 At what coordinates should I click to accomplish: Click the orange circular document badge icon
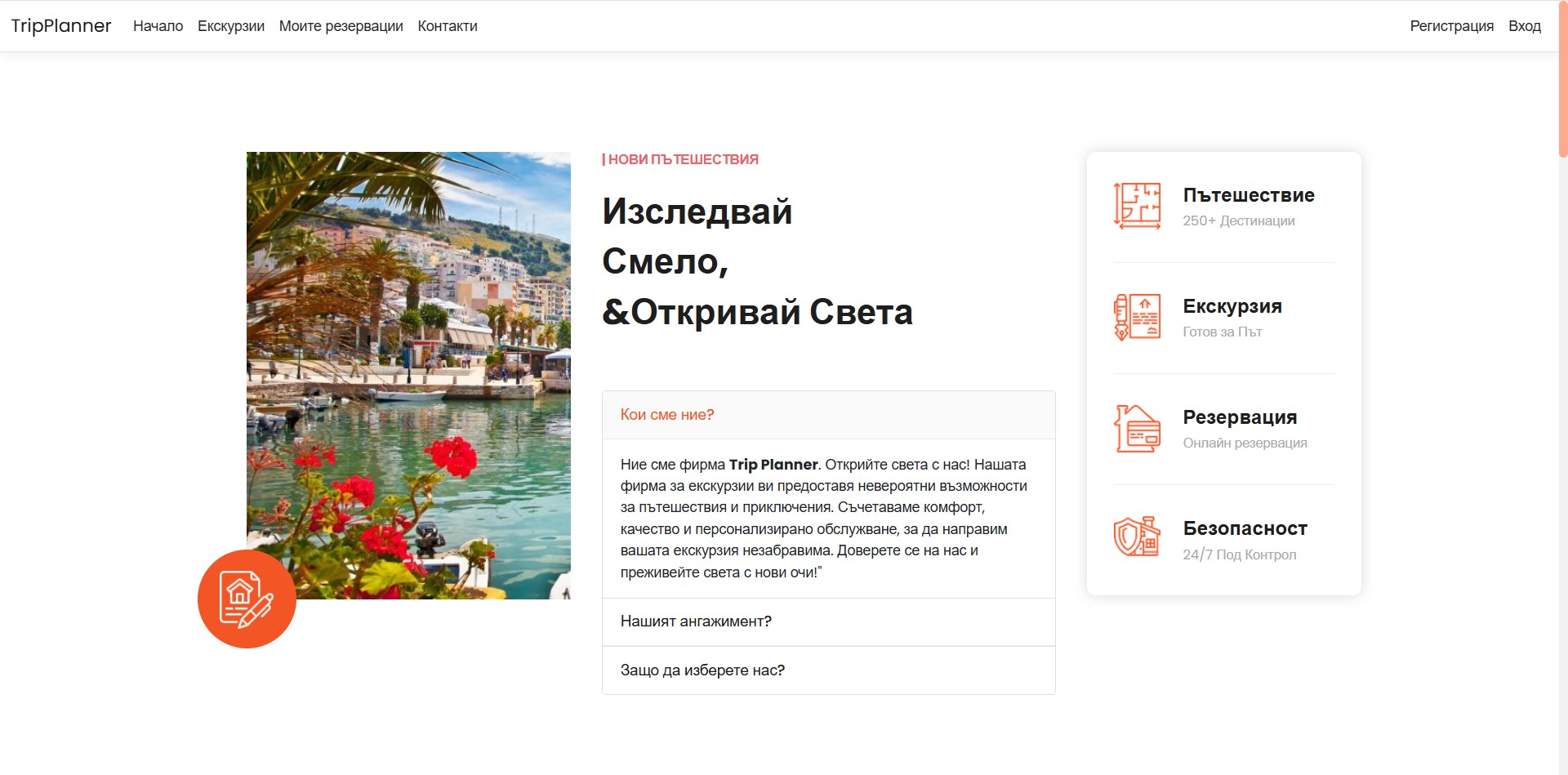tap(247, 599)
